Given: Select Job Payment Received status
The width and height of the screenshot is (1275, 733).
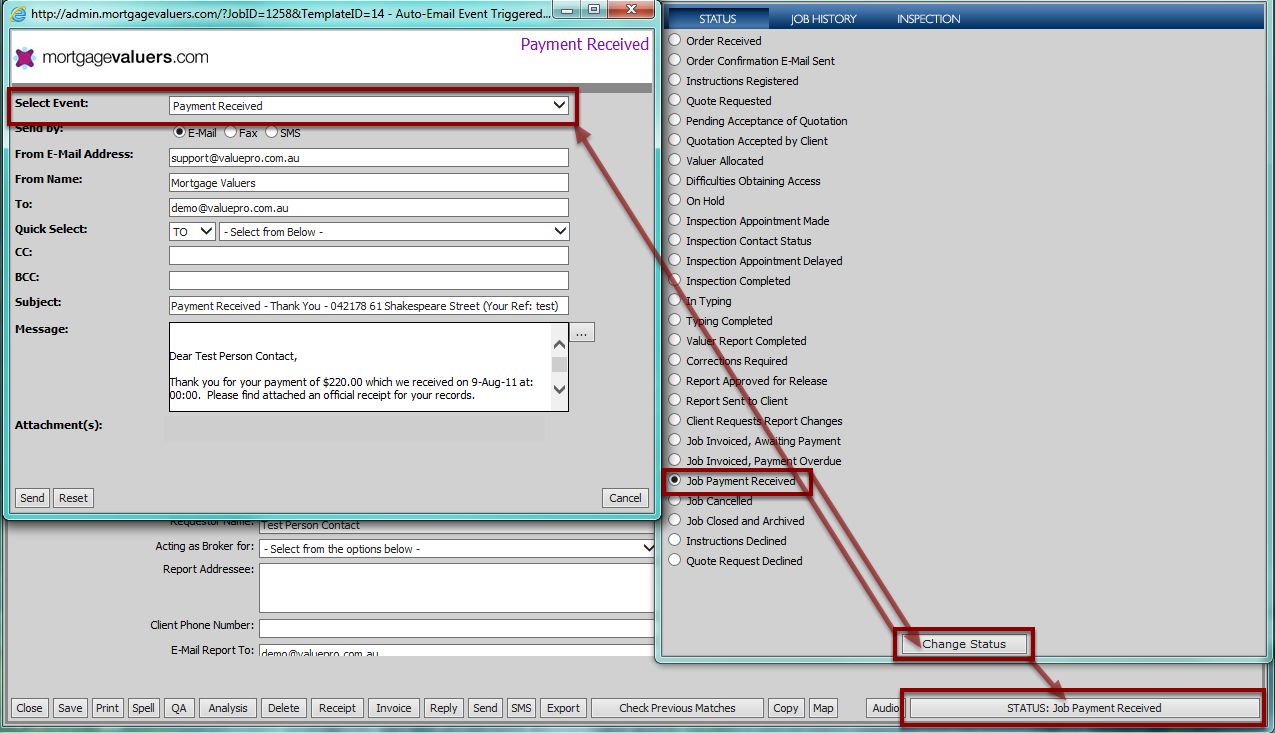Looking at the screenshot, I should click(675, 481).
